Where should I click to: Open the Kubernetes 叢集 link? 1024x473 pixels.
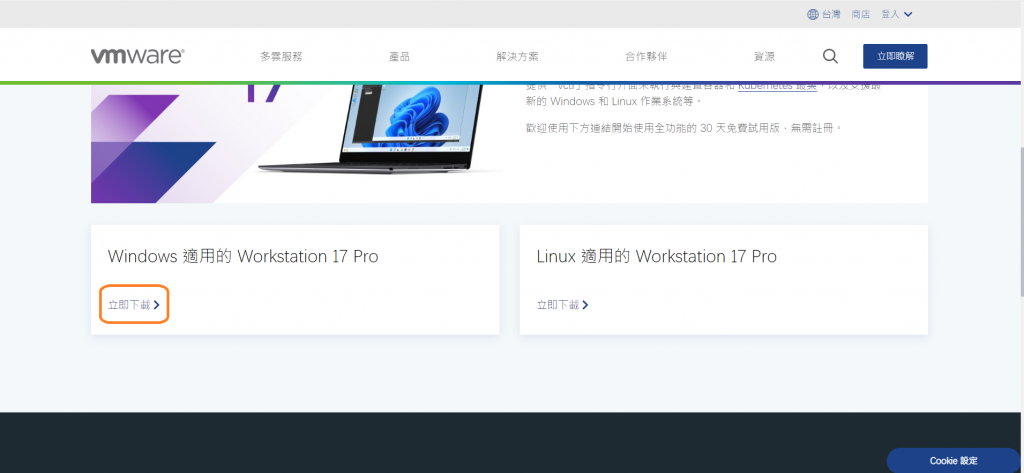[x=777, y=86]
